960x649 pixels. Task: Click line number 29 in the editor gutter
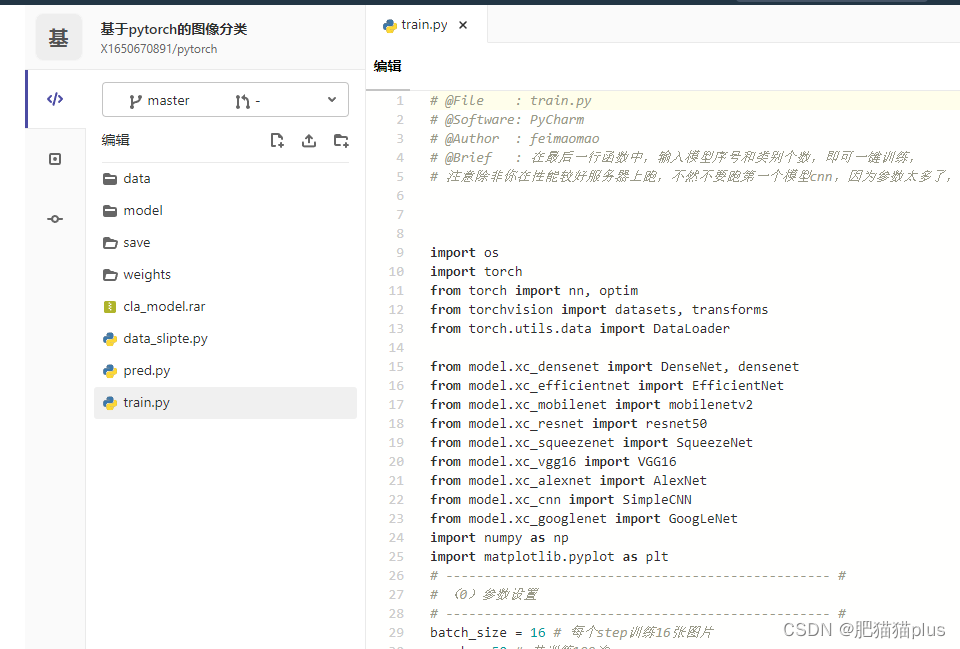396,632
